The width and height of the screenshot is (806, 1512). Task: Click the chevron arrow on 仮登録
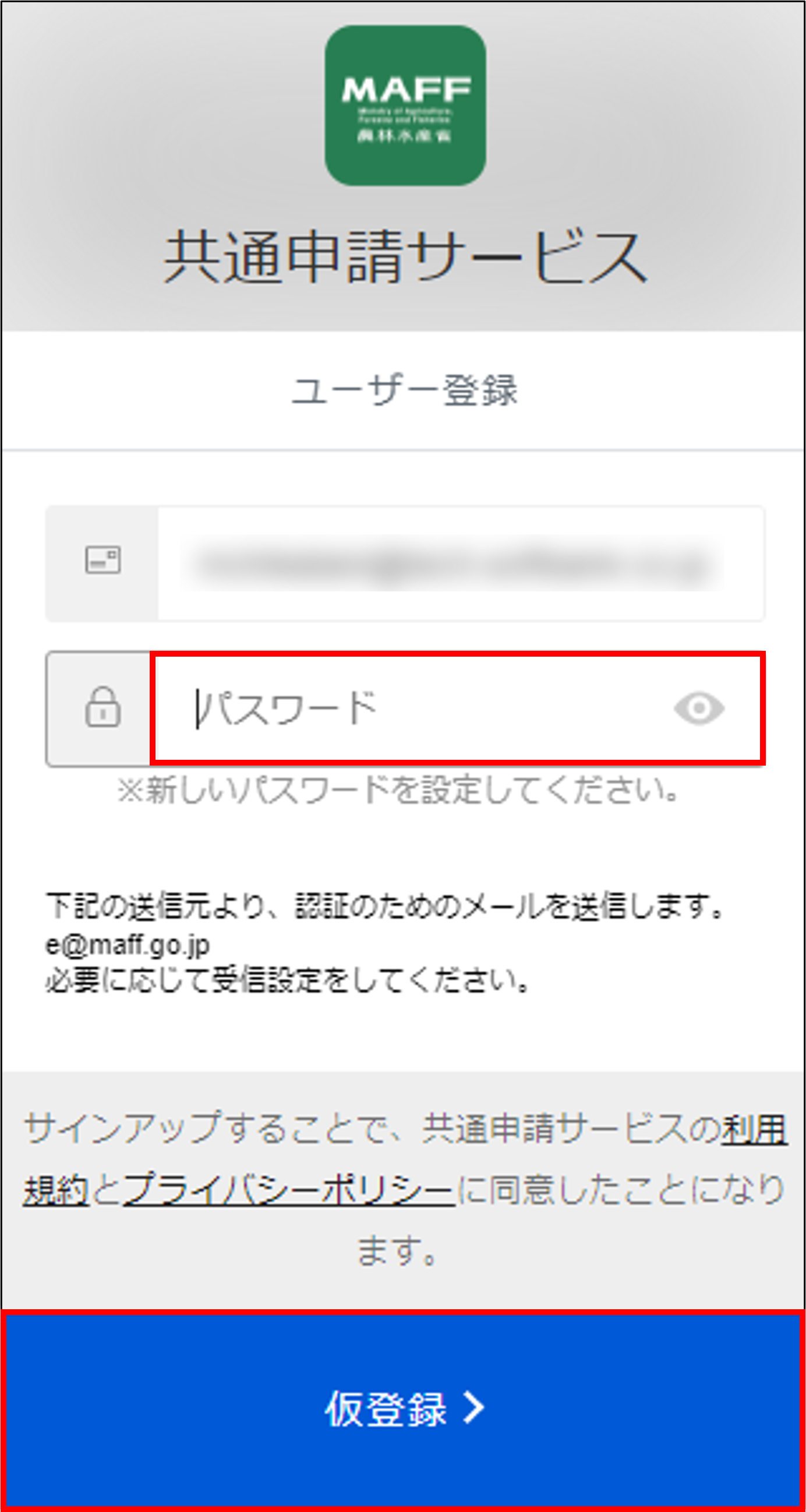pos(474,1408)
